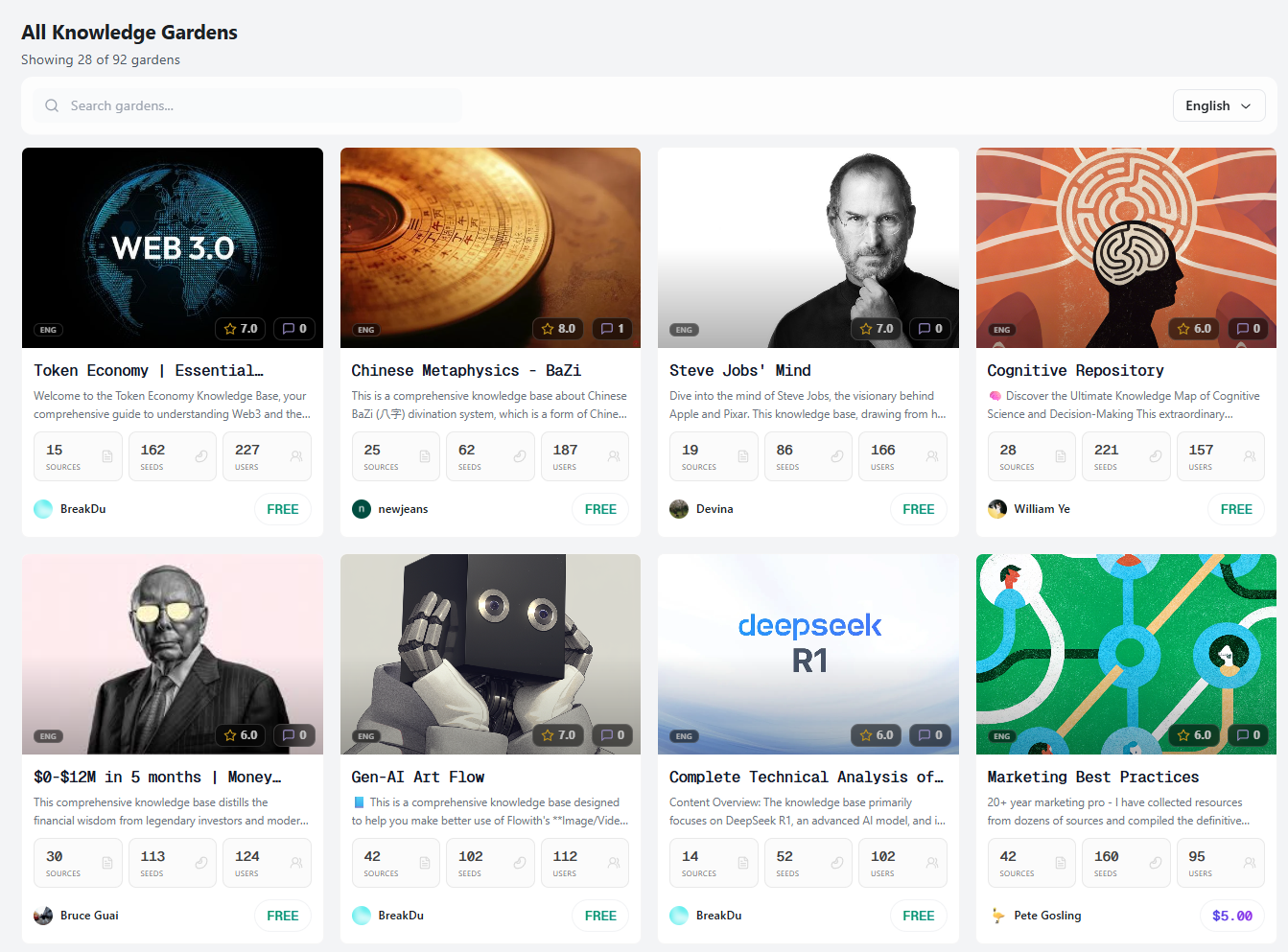This screenshot has height=952, width=1288.
Task: Open comments badge on $0-$12M card
Action: (294, 735)
